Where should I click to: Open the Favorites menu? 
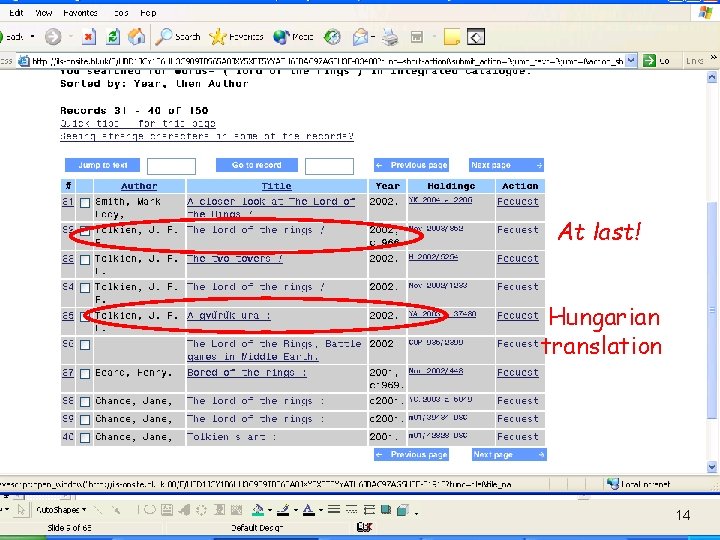click(80, 13)
